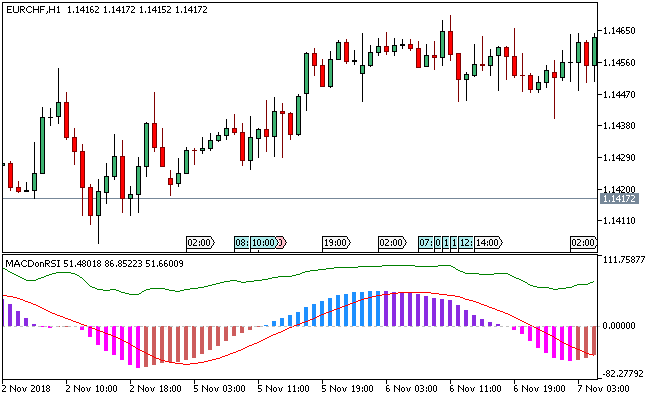
Task: Select the 14:00 event marker flag
Action: 488,242
